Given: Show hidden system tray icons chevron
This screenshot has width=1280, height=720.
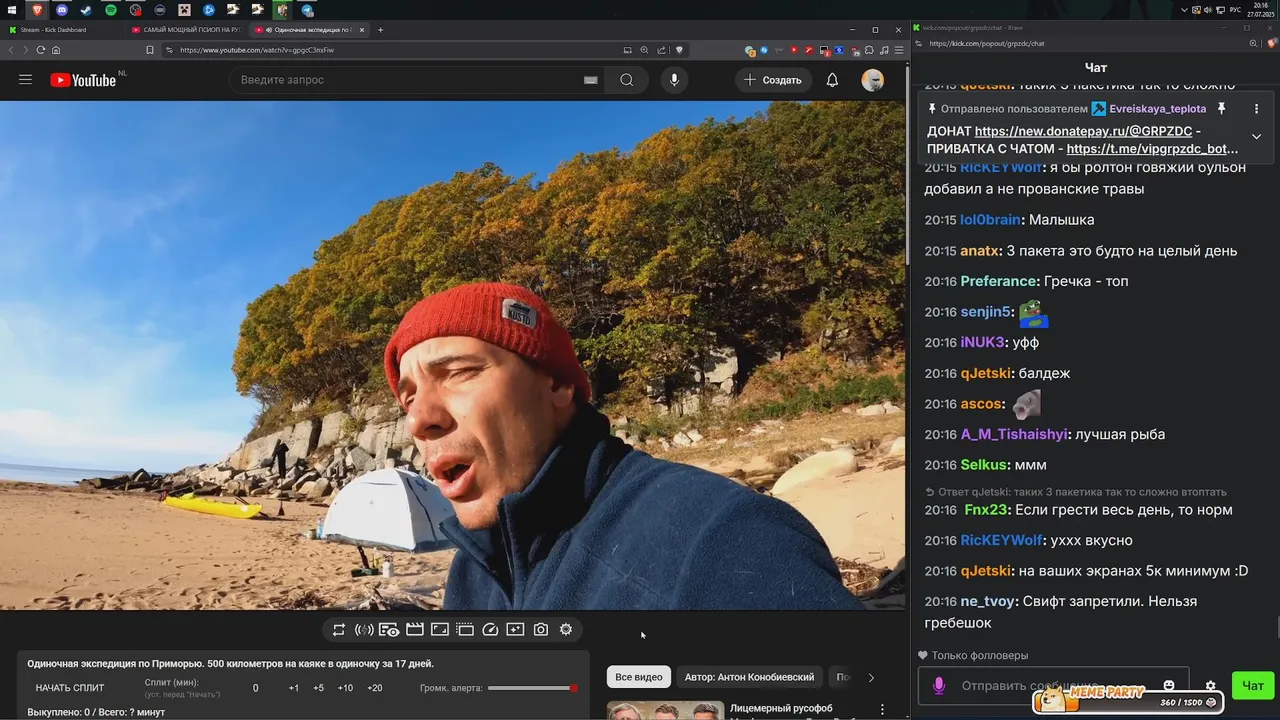Looking at the screenshot, I should (1185, 10).
